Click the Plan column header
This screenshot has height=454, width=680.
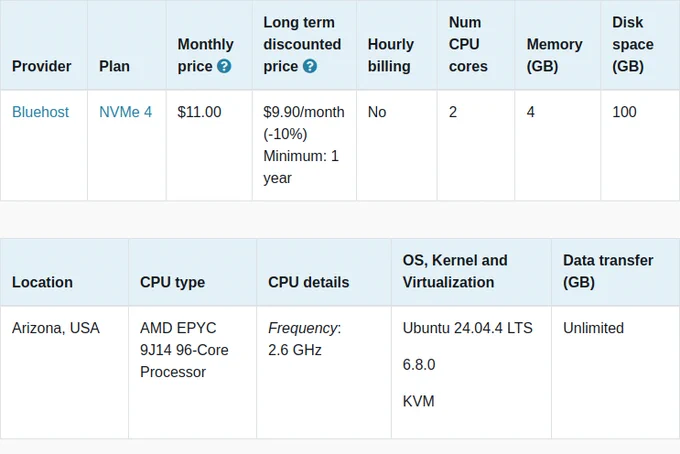click(x=114, y=66)
